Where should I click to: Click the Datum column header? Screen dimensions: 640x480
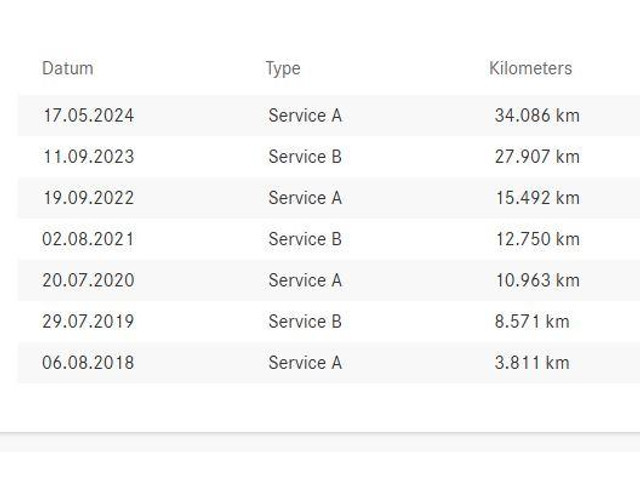pos(67,69)
